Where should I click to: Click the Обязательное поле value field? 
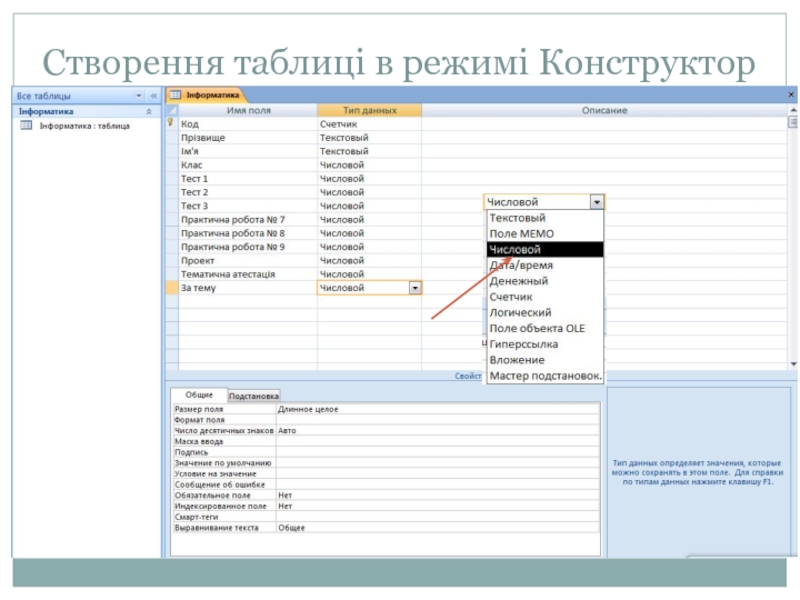[436, 495]
